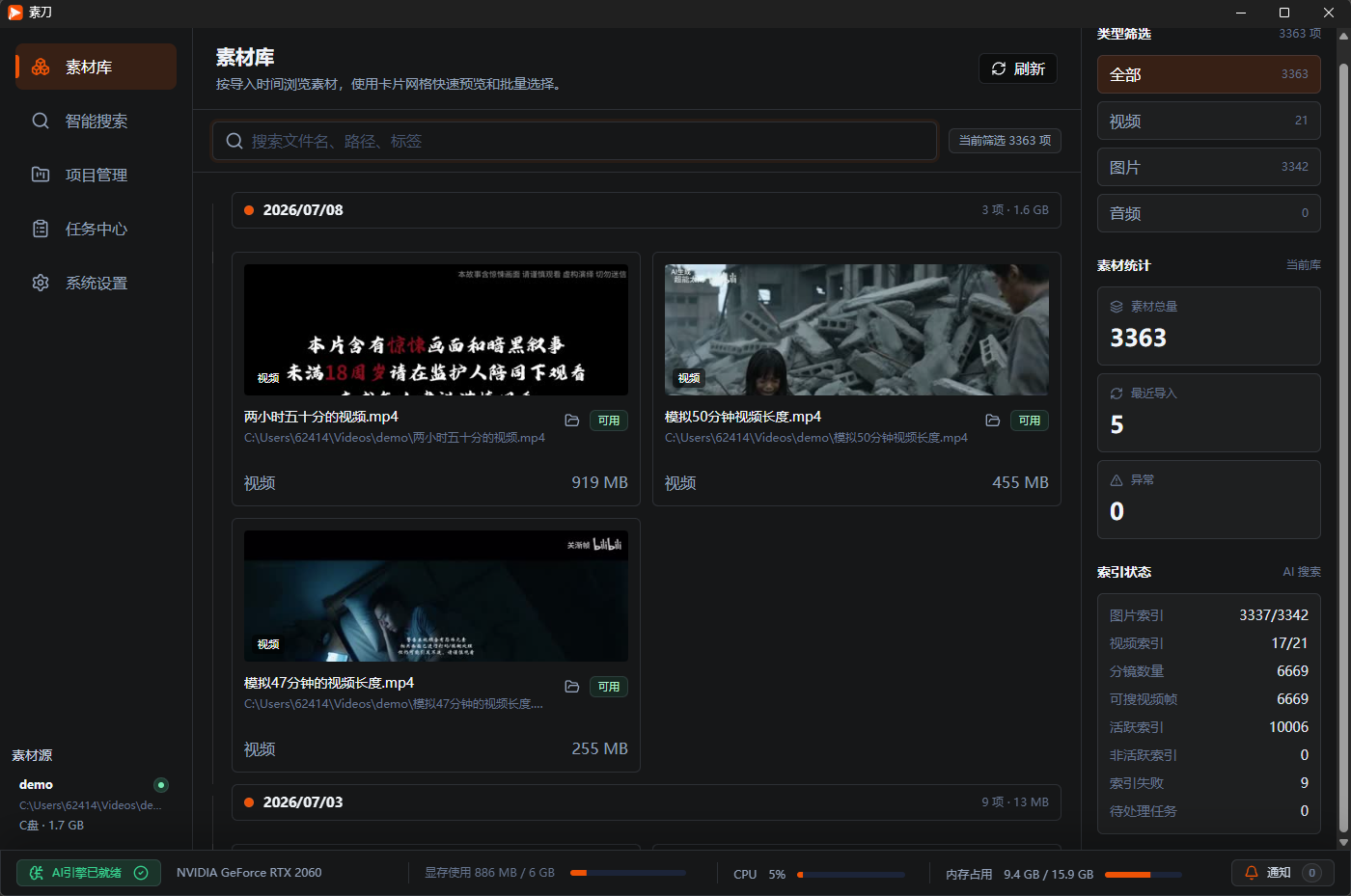The height and width of the screenshot is (896, 1351).
Task: Click the 素刀 app logo
Action: click(15, 13)
